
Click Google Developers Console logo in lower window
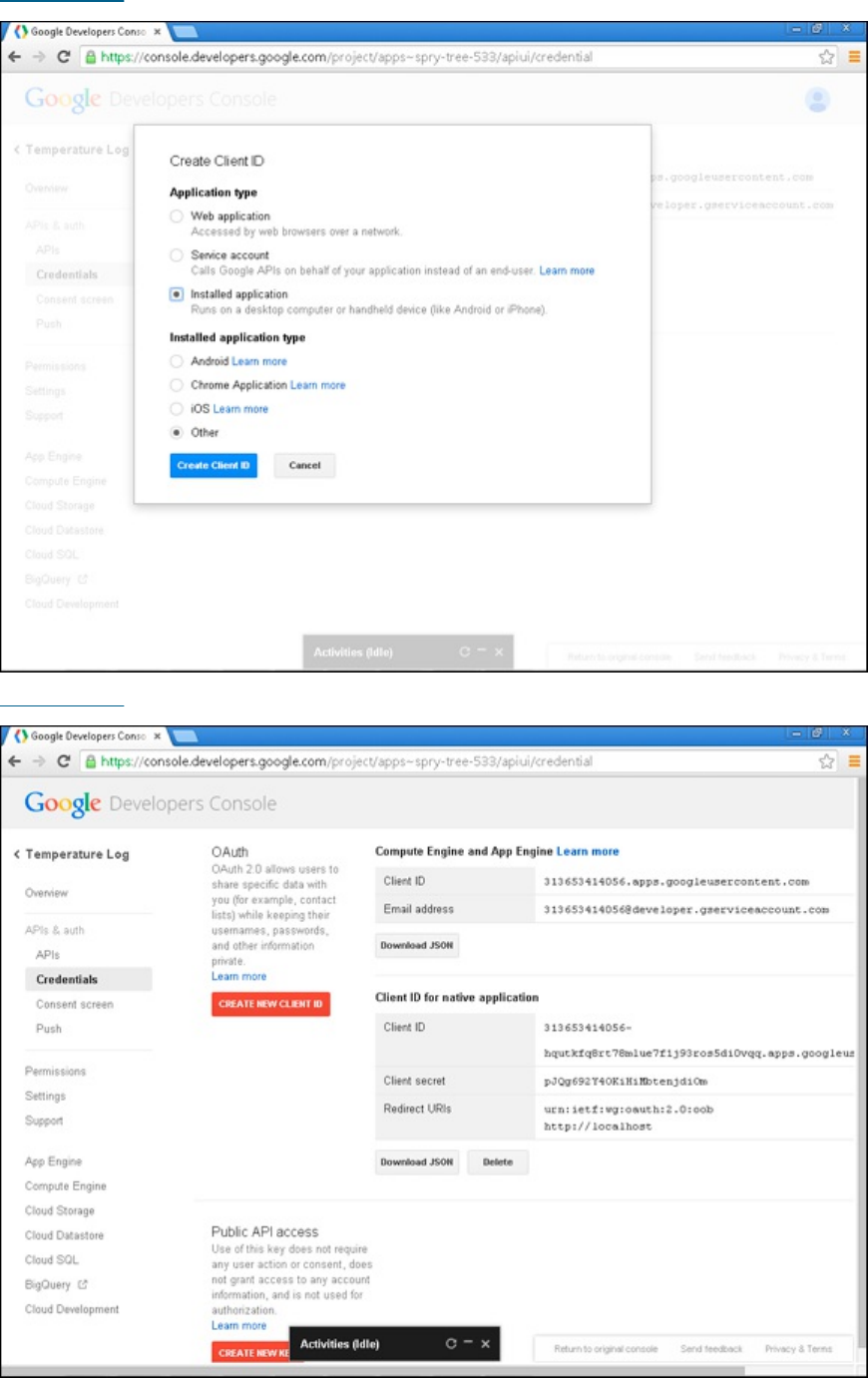pos(151,804)
